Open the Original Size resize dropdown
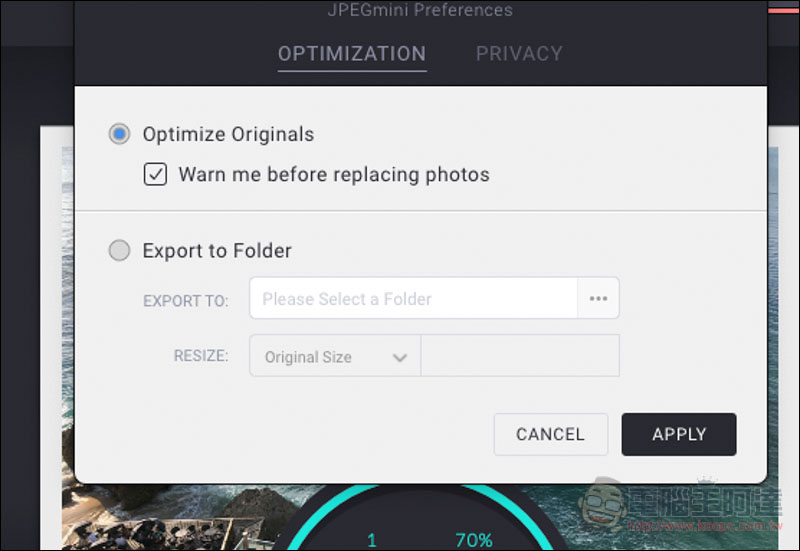The image size is (800, 551). (335, 356)
